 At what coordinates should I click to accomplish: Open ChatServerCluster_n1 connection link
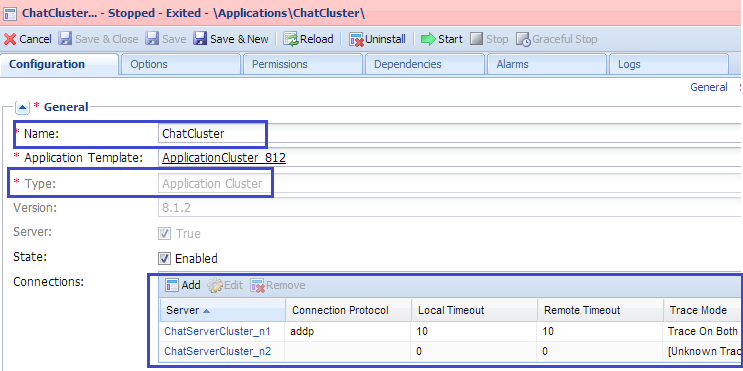(217, 332)
